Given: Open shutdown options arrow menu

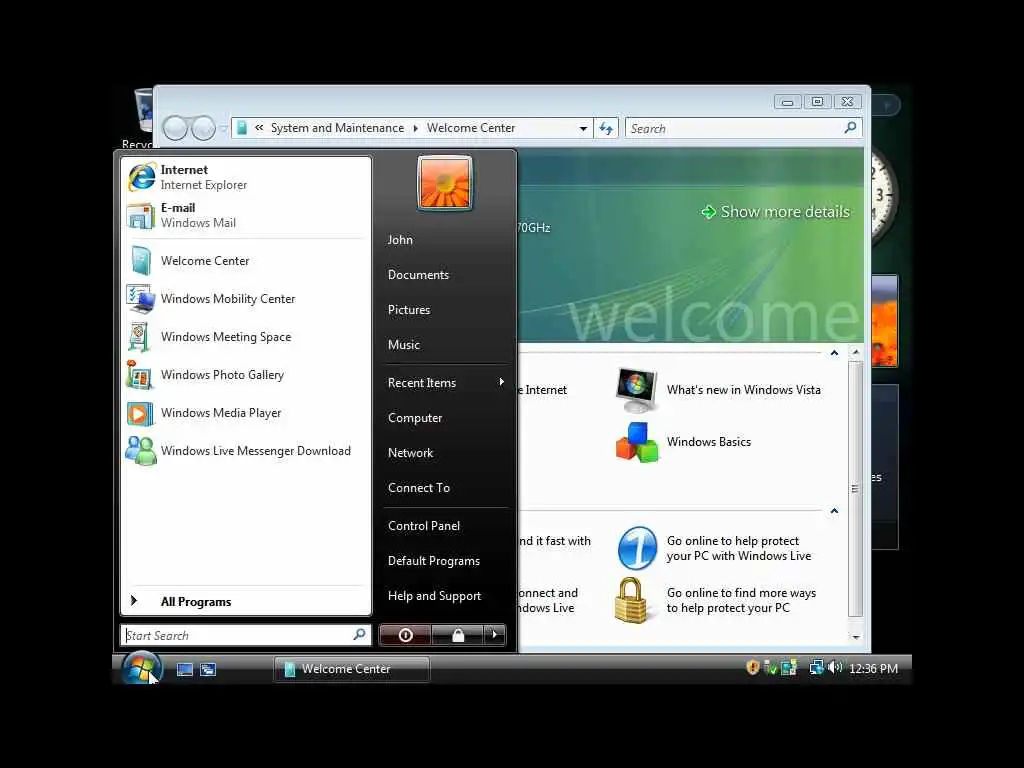Looking at the screenshot, I should pos(494,635).
